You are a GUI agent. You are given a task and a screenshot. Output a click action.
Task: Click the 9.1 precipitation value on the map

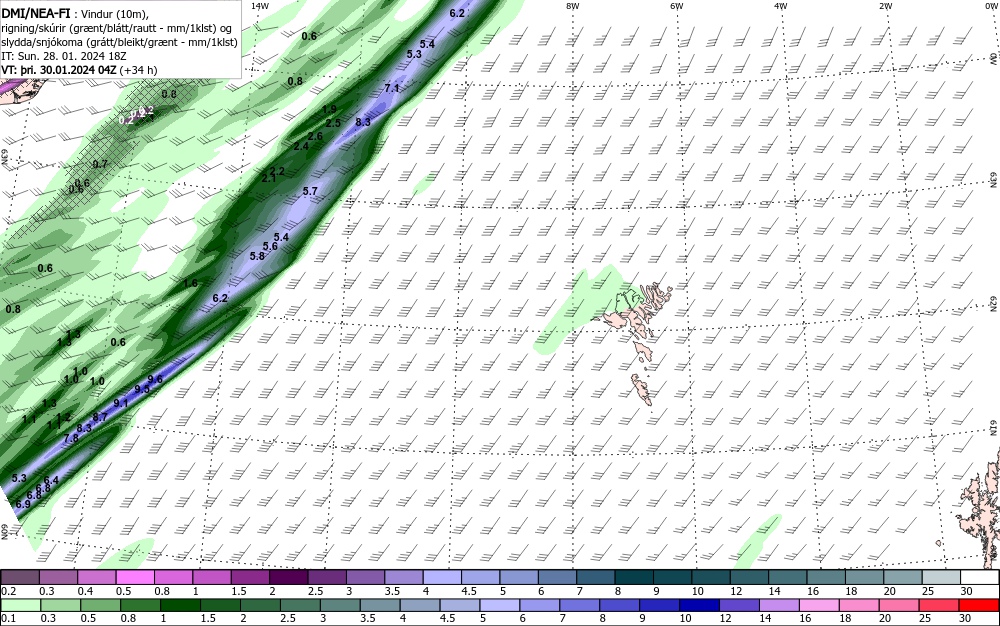tap(121, 403)
